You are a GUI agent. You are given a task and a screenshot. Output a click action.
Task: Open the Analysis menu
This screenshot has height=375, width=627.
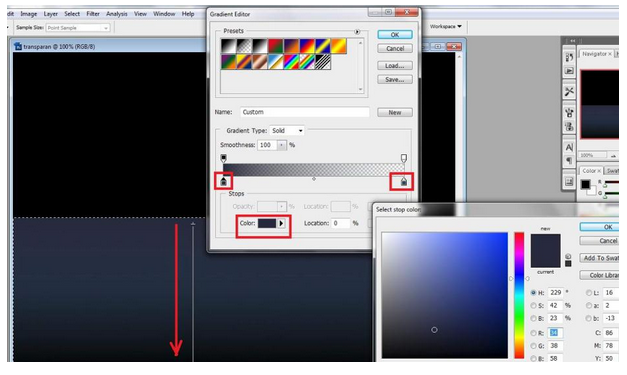coord(116,14)
